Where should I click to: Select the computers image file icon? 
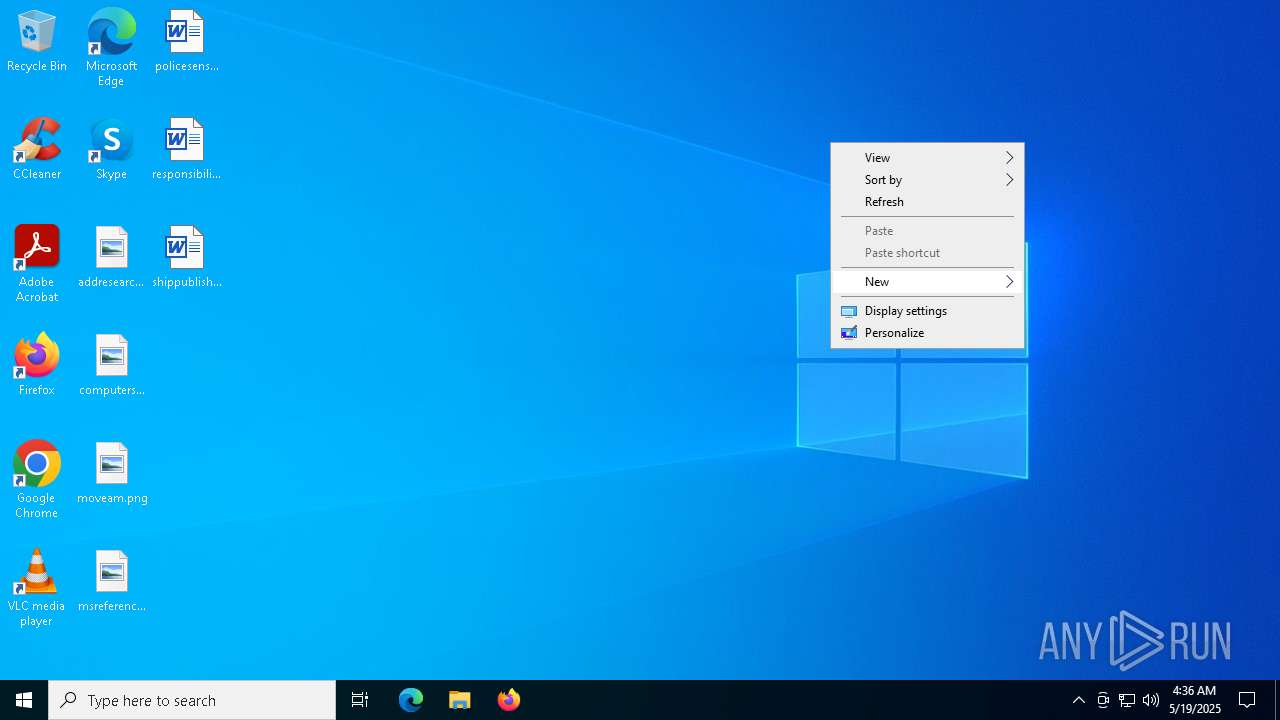click(x=111, y=365)
